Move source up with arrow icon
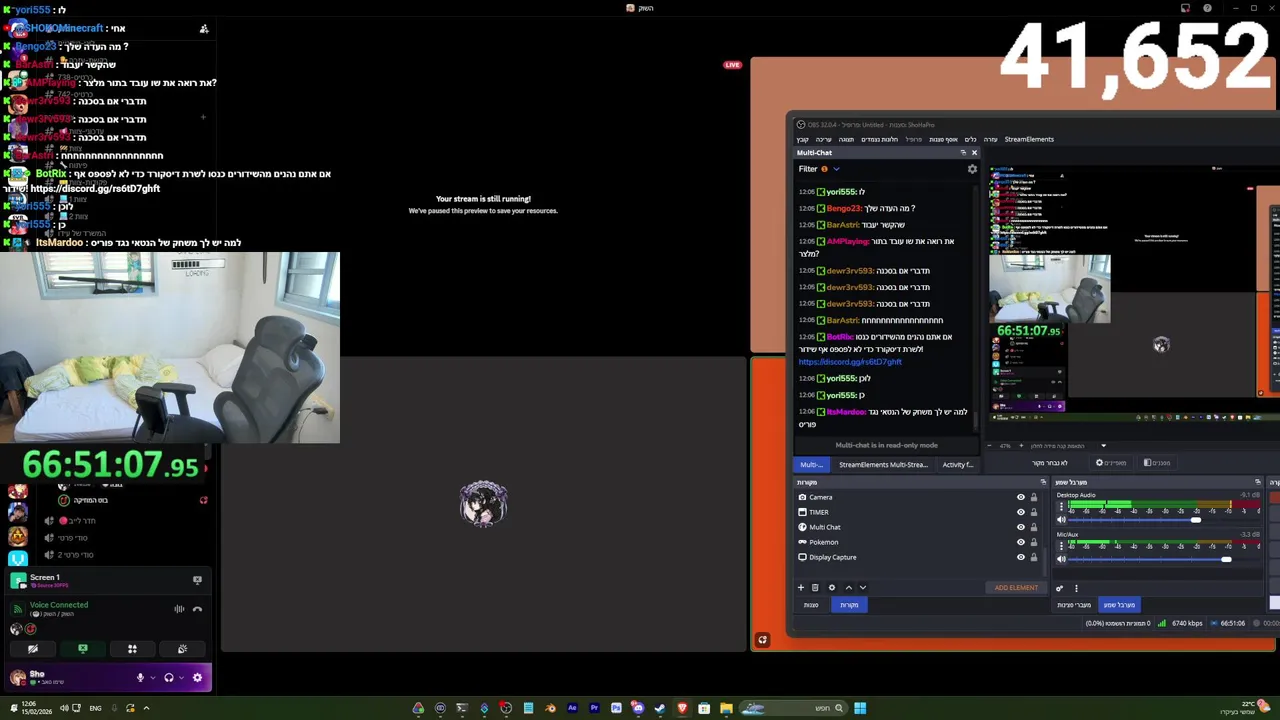Viewport: 1280px width, 720px height. [x=848, y=588]
